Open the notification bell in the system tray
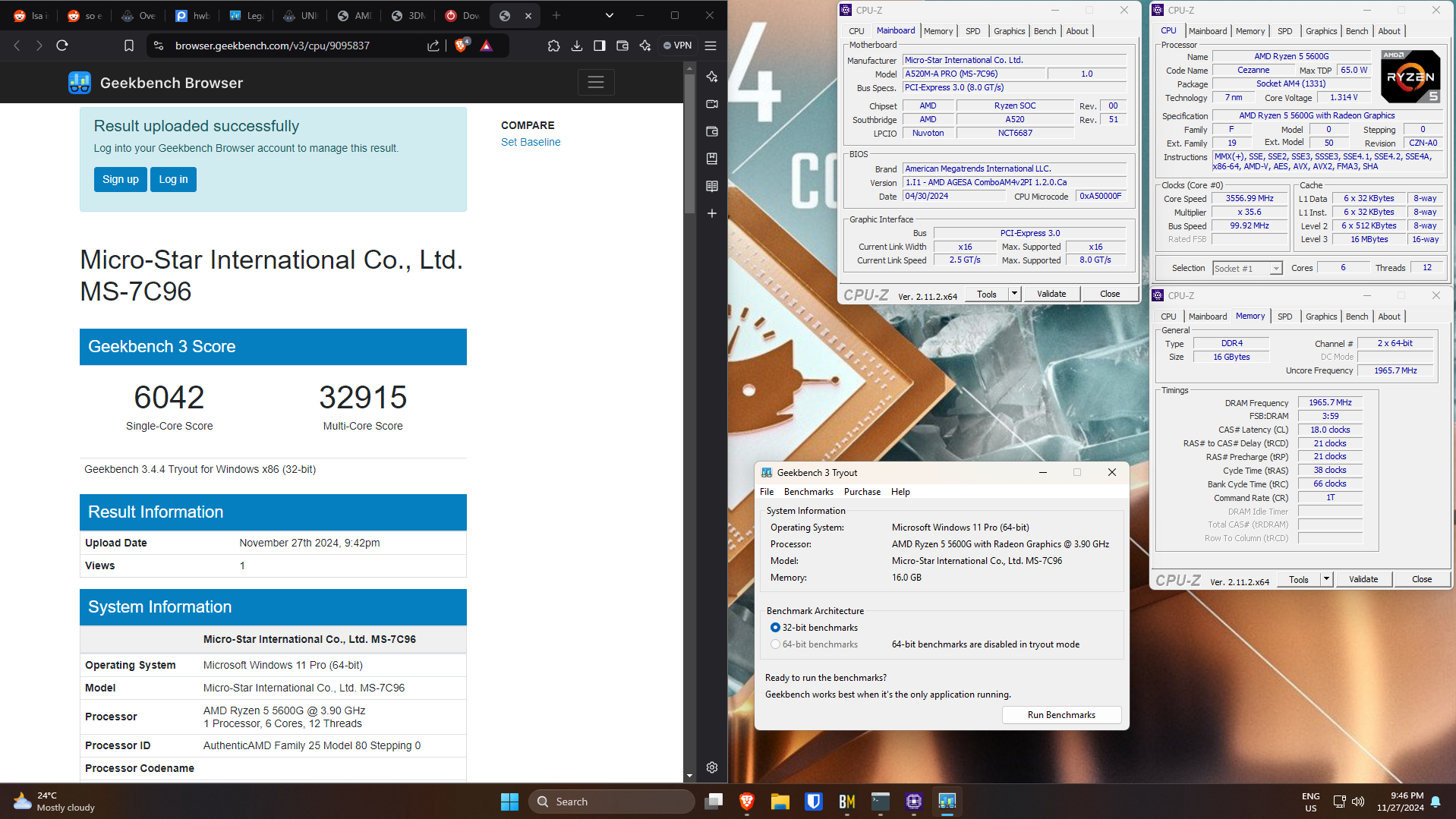The image size is (1456, 819). tap(1436, 802)
